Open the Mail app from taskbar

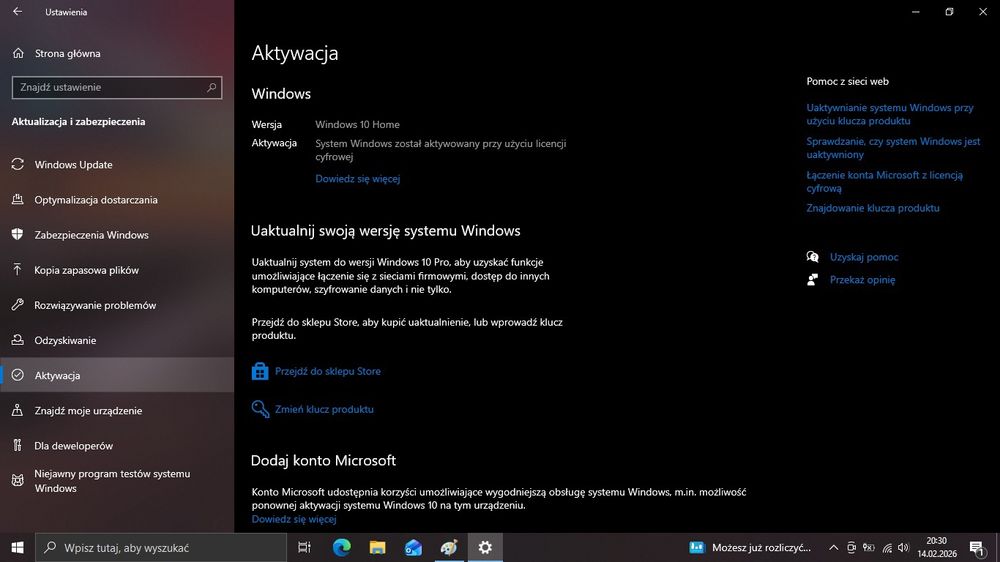point(413,547)
